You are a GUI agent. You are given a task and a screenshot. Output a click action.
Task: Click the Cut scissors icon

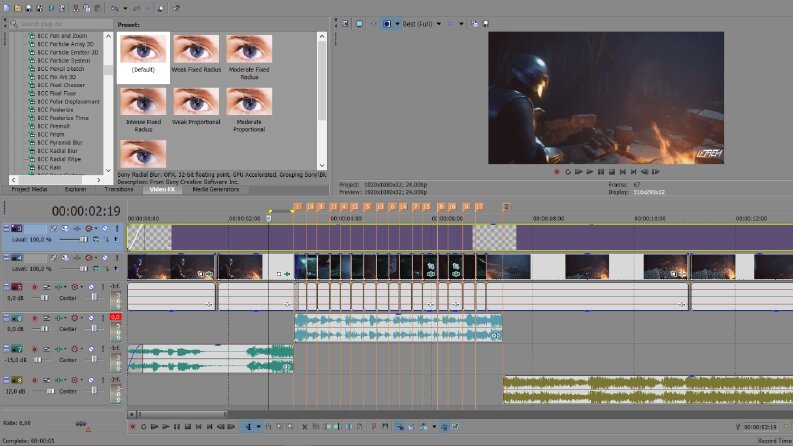(75, 8)
